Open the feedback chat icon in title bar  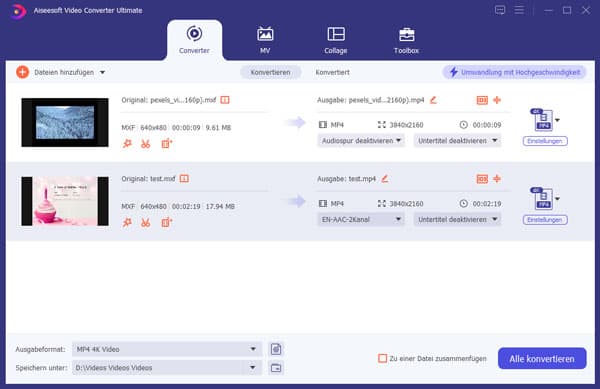point(500,10)
